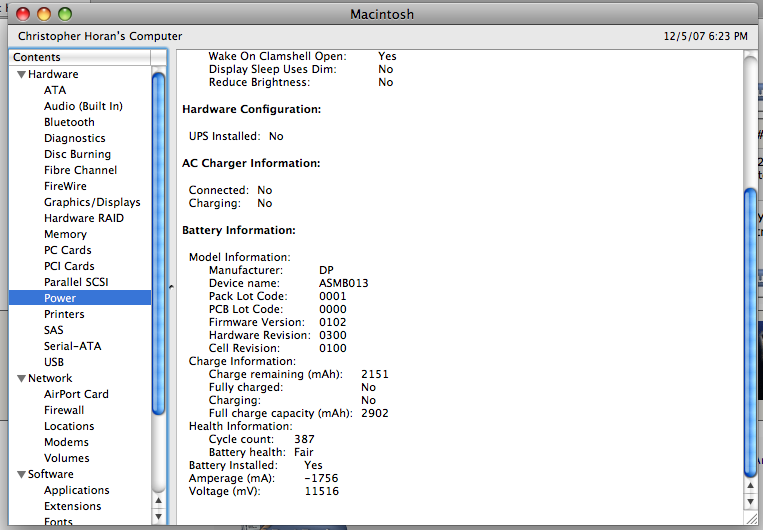Click sidebar scrollbar up arrow
This screenshot has width=763, height=530.
(159, 501)
